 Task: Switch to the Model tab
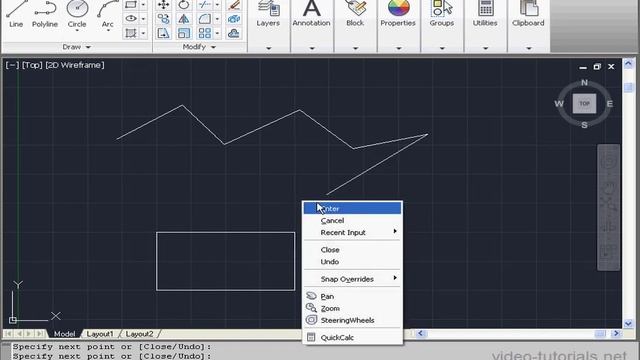click(64, 333)
